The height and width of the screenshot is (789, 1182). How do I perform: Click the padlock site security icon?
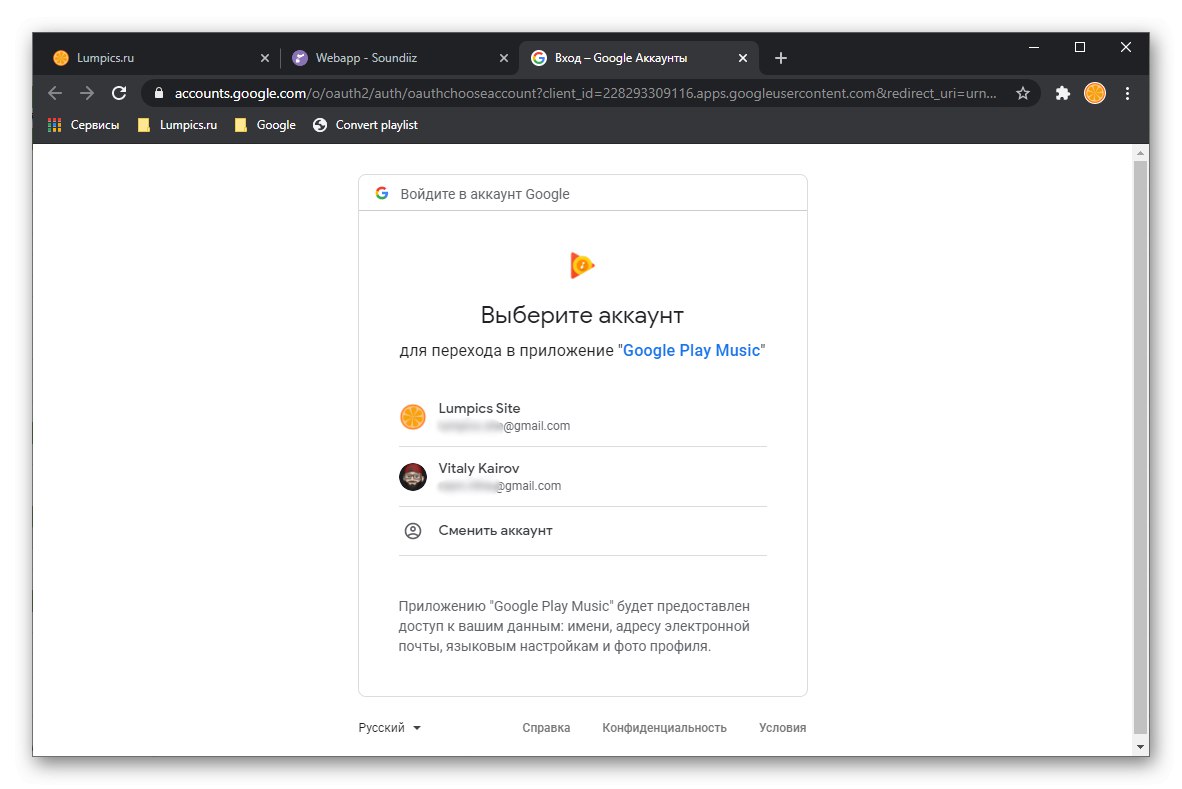[158, 93]
